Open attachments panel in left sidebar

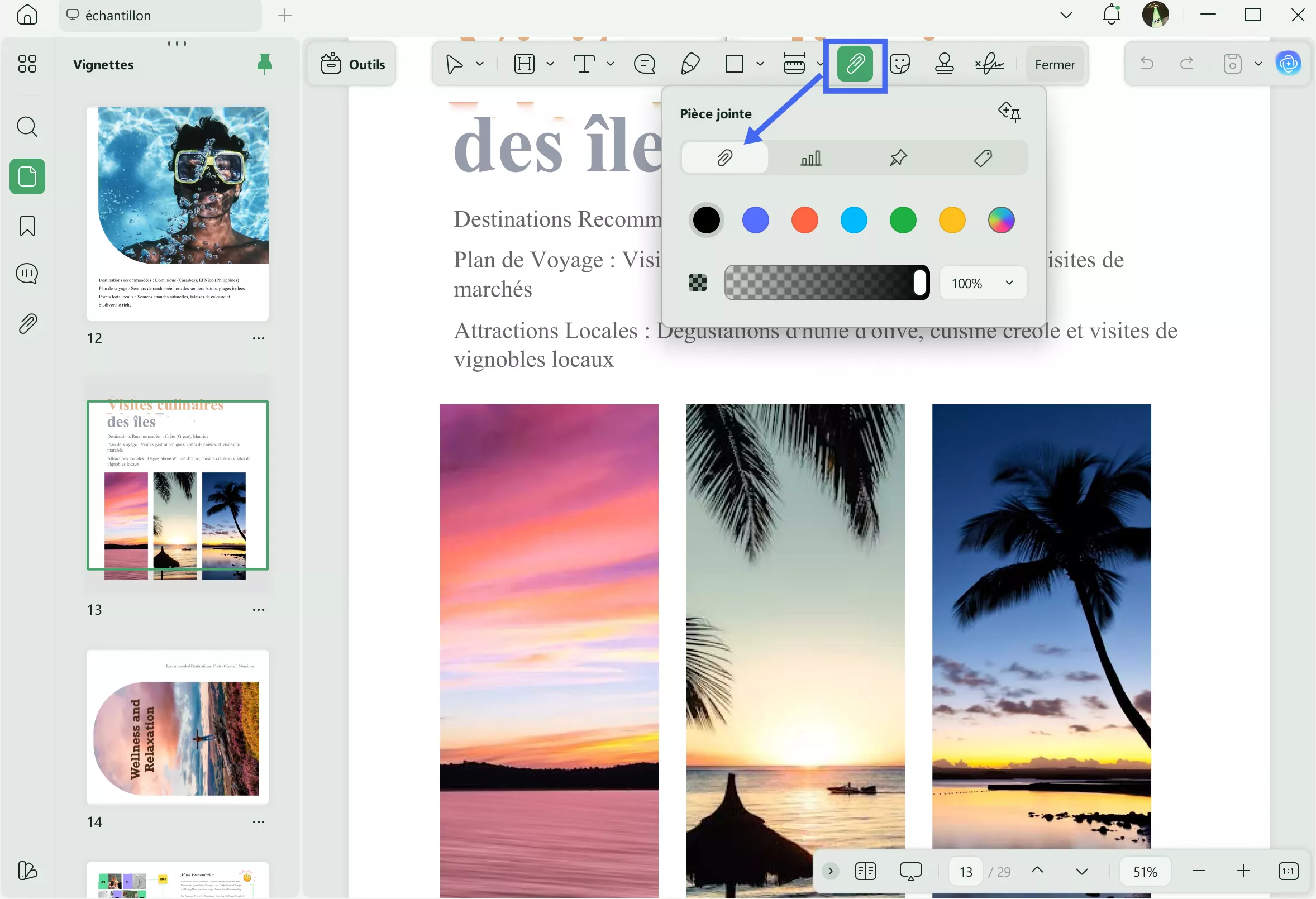coord(27,324)
